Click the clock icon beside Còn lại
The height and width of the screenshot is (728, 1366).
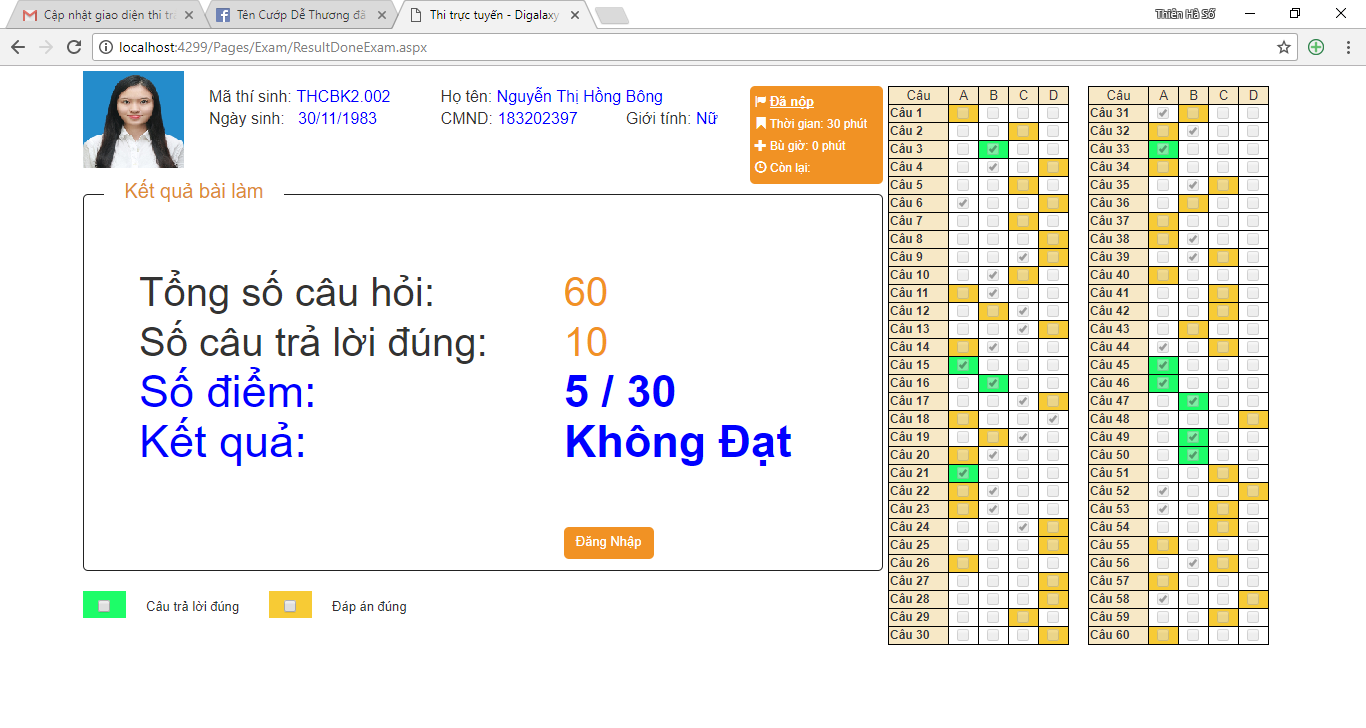pos(761,168)
